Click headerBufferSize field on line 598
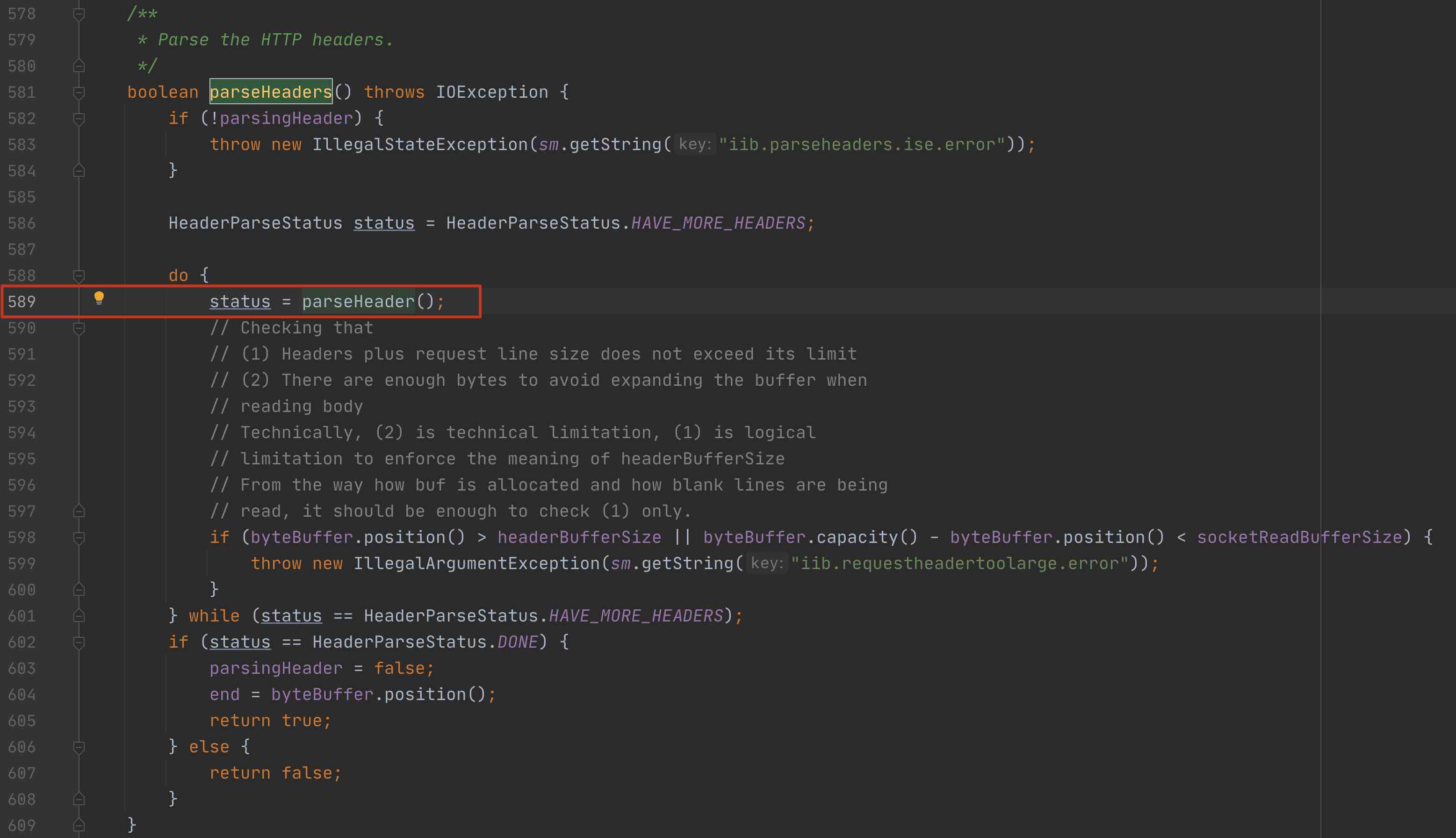 click(x=579, y=538)
